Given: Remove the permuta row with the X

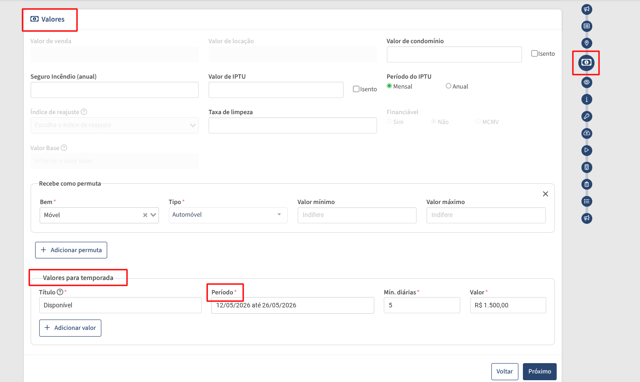Looking at the screenshot, I should pos(545,194).
